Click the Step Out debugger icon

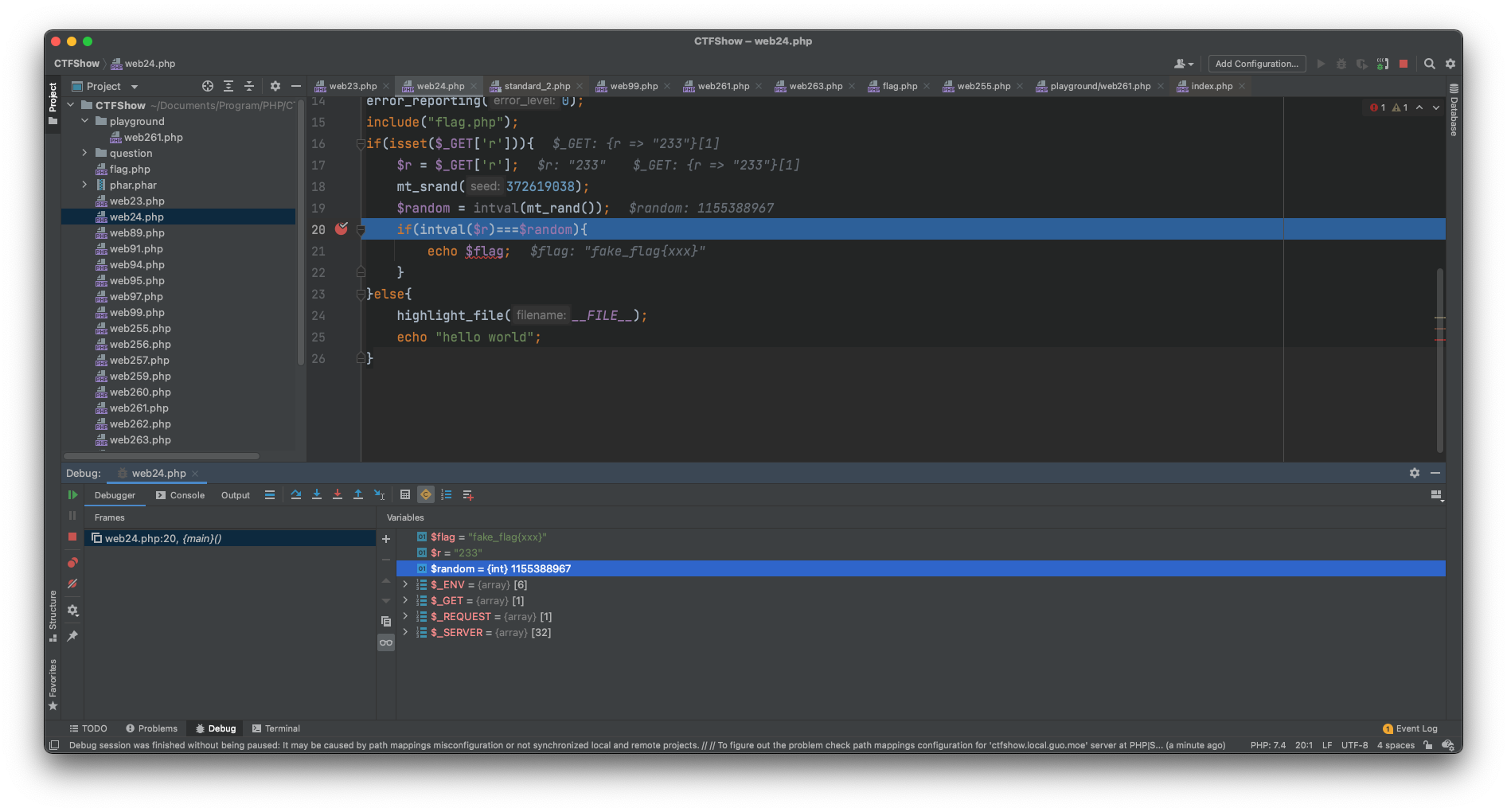coord(358,494)
